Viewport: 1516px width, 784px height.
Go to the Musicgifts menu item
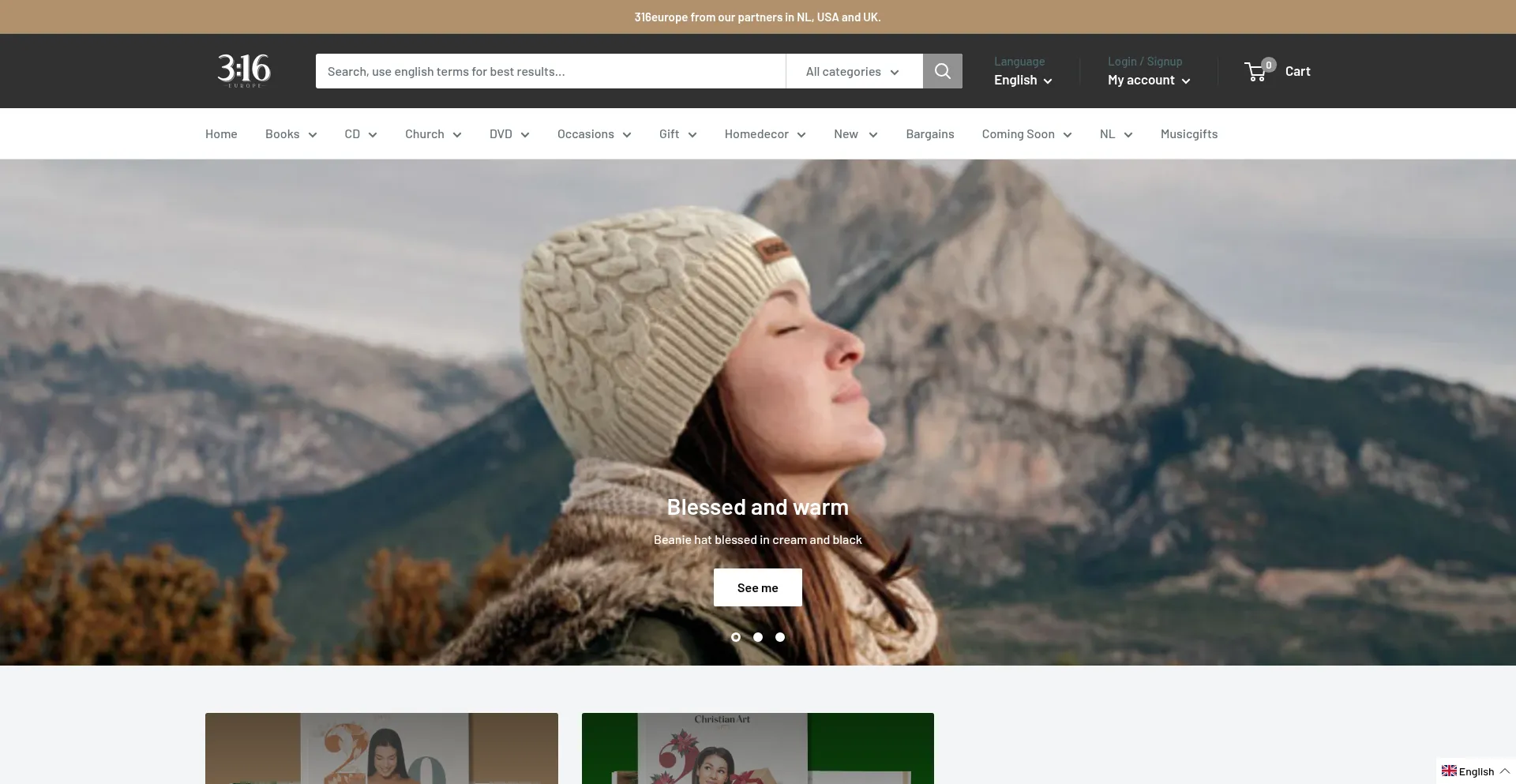[x=1188, y=134]
